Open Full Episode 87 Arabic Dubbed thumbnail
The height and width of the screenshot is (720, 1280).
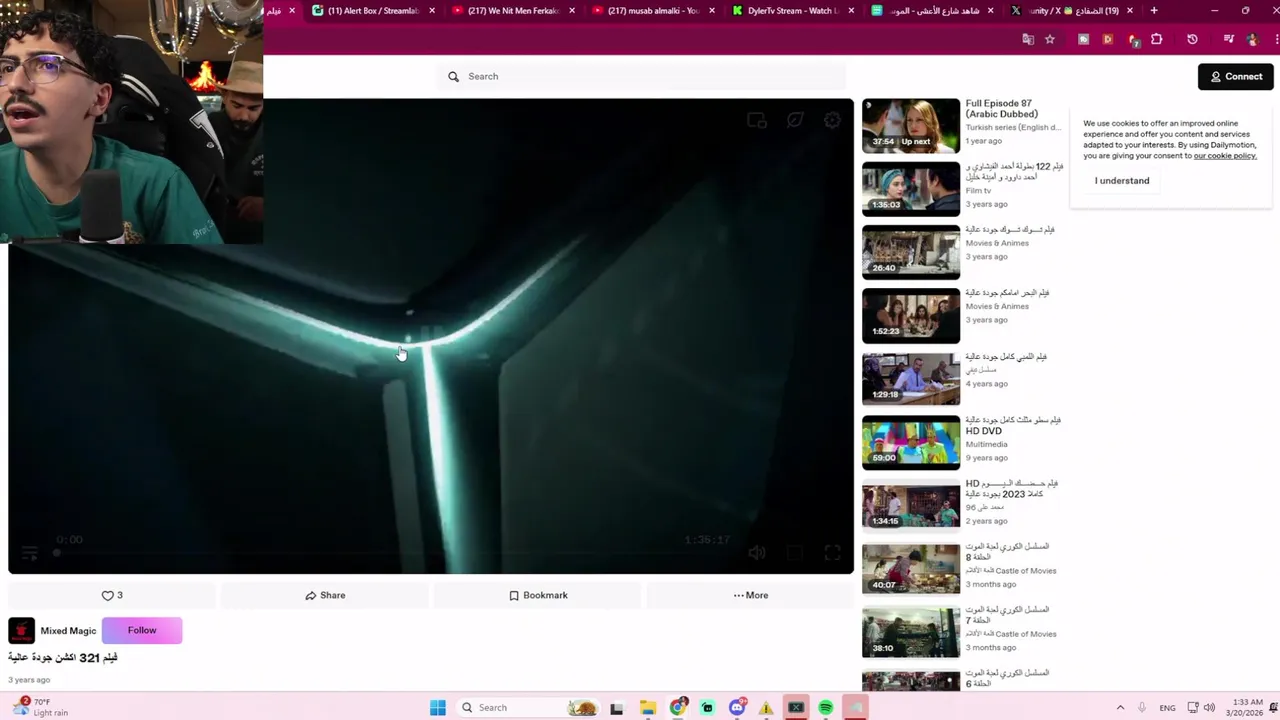(x=911, y=125)
